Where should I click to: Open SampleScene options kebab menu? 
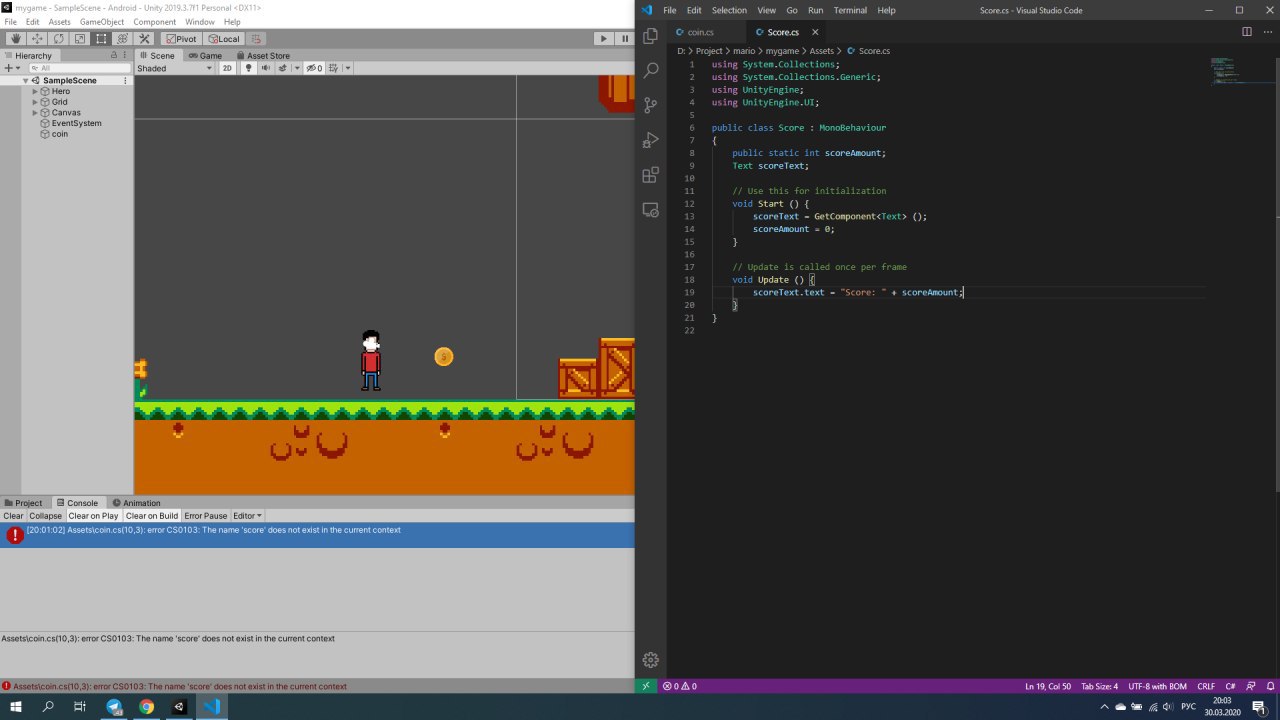[x=126, y=80]
